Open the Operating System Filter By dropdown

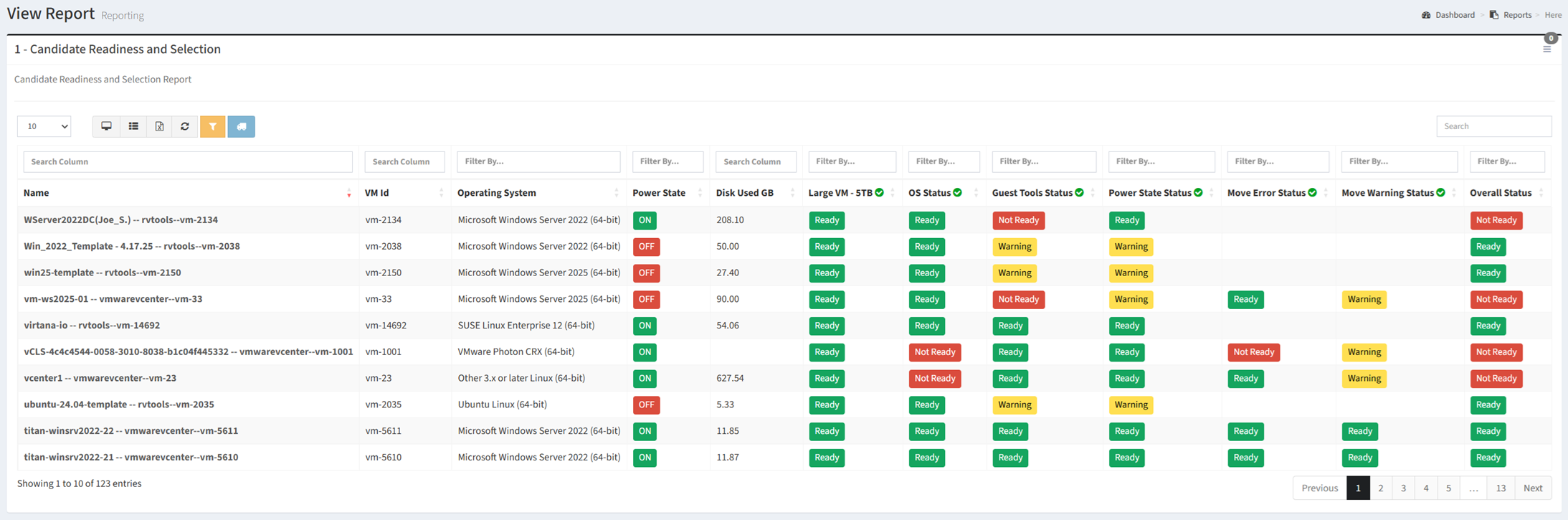click(x=538, y=161)
